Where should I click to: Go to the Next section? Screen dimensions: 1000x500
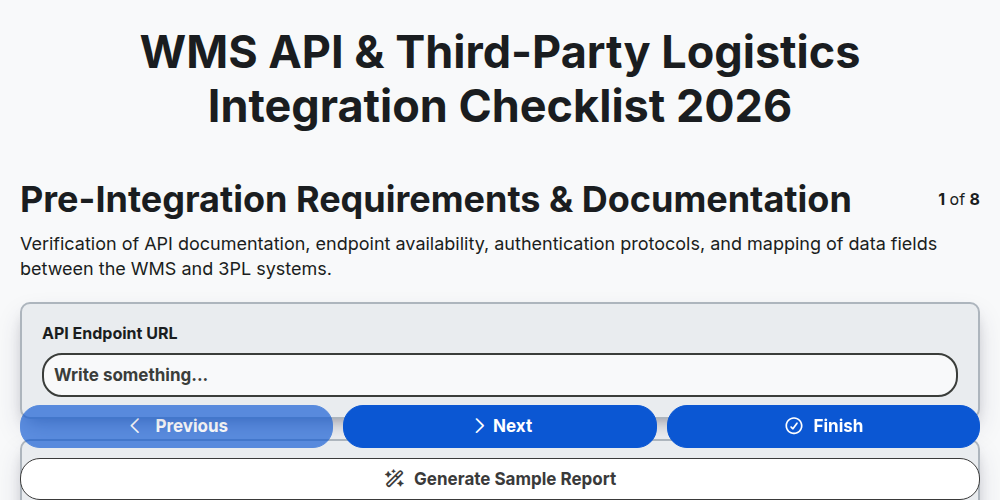point(499,426)
